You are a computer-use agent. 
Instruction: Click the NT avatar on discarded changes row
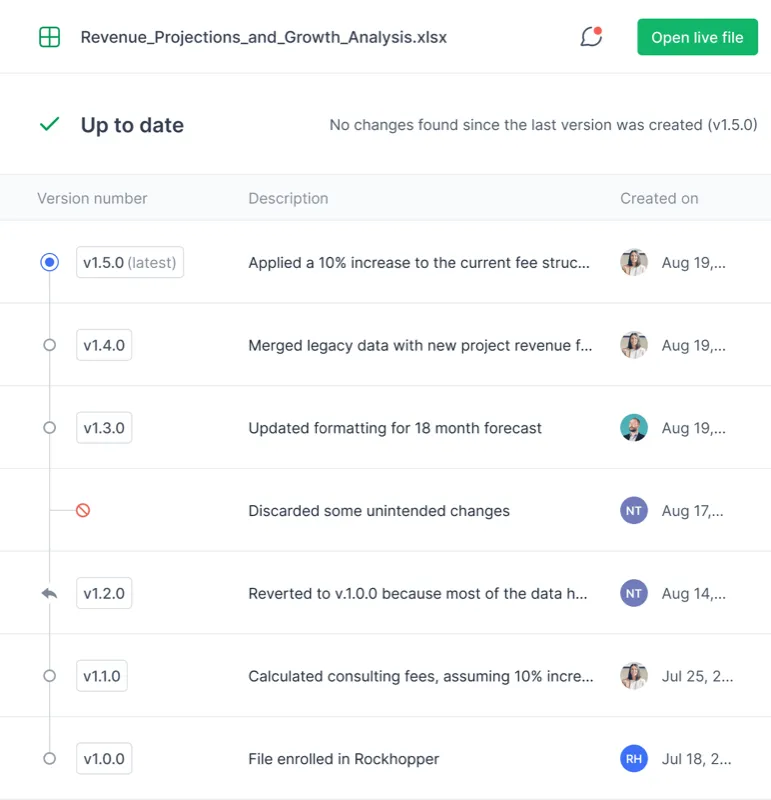click(633, 511)
